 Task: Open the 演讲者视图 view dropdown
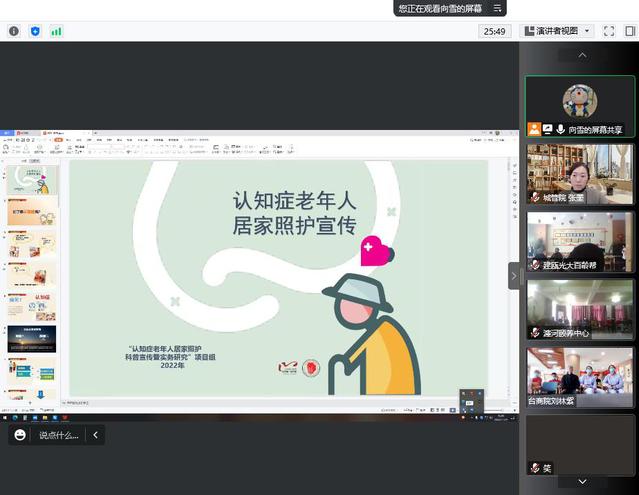556,31
